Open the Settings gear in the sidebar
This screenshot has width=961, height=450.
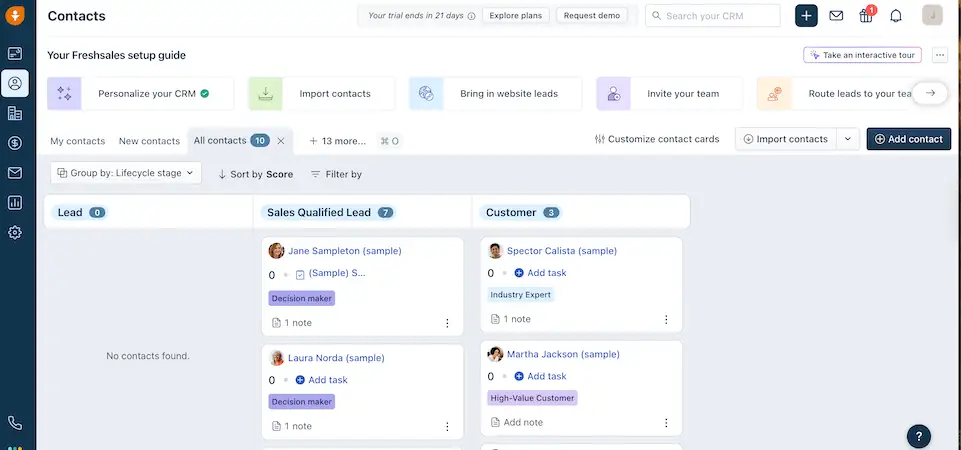coord(15,232)
